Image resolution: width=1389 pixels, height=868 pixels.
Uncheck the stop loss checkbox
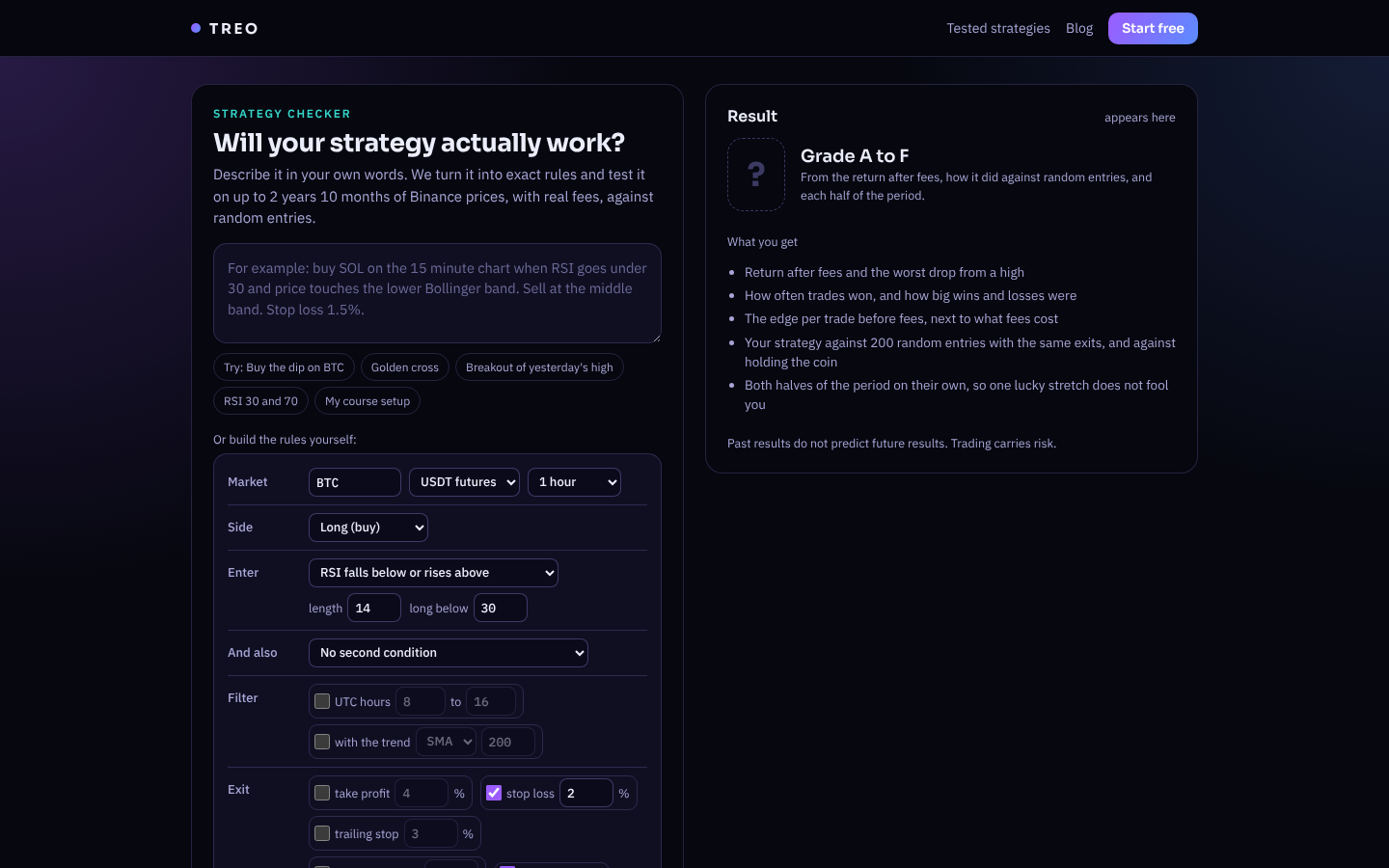494,793
